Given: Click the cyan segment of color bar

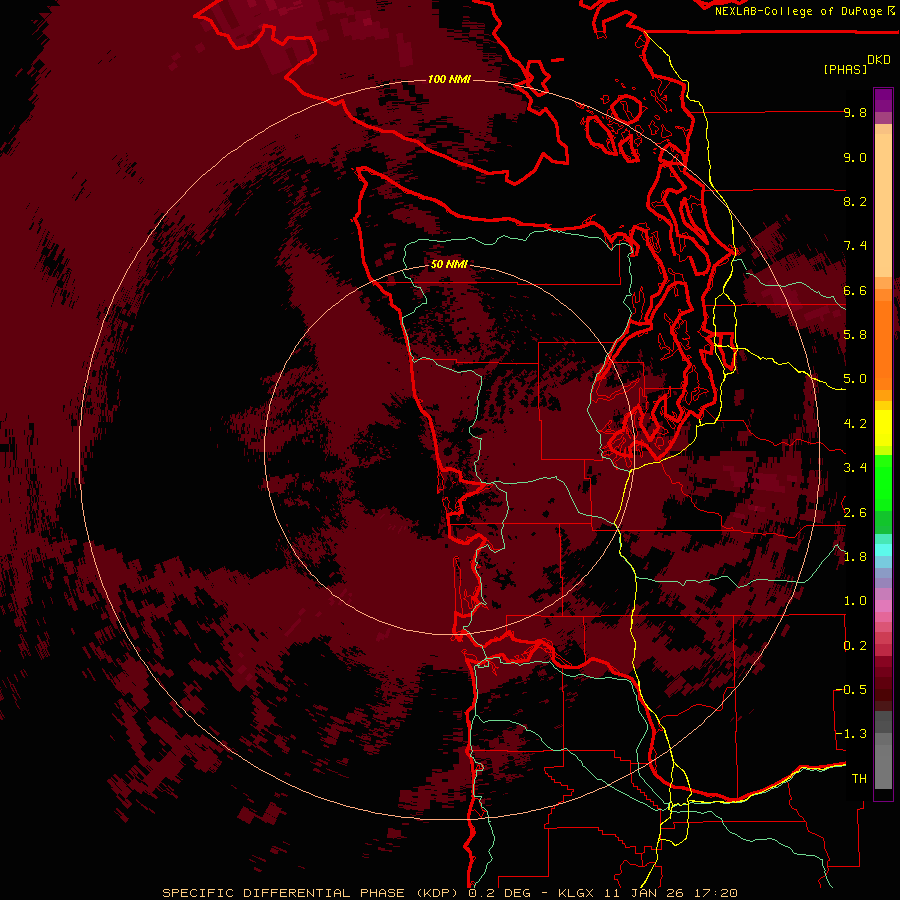Looking at the screenshot, I should [883, 550].
